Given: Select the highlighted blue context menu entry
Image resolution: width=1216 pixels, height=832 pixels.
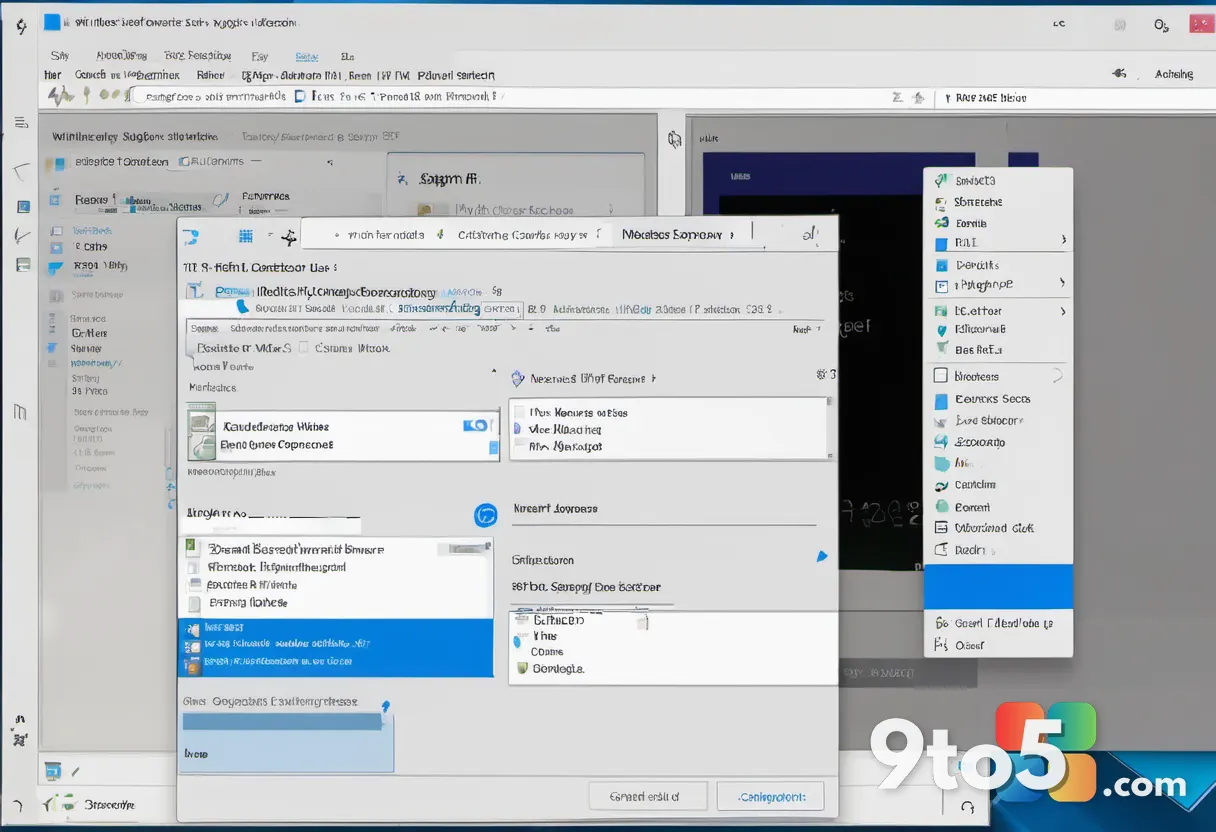Looking at the screenshot, I should point(998,586).
